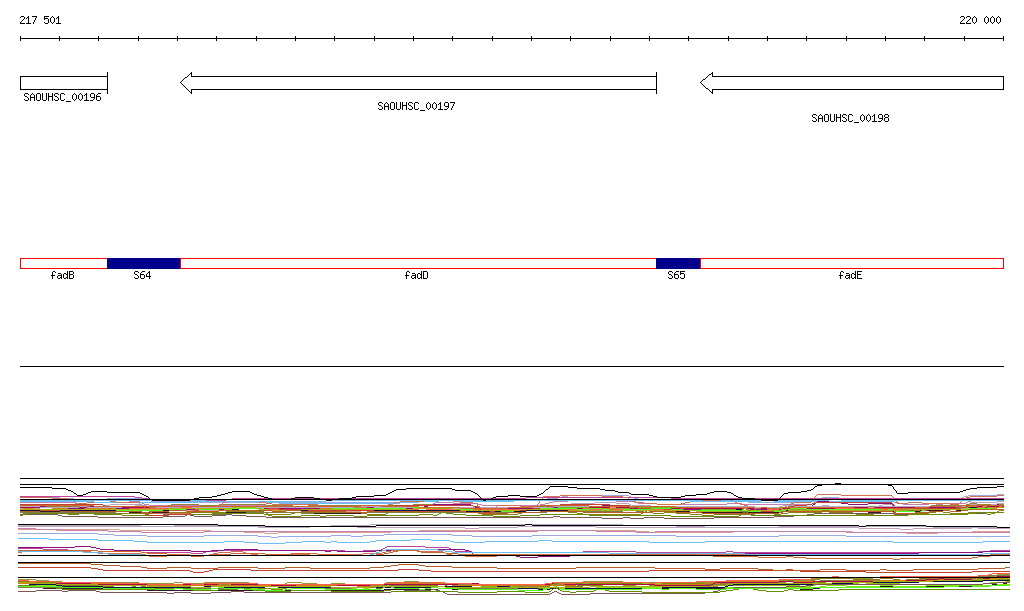The height and width of the screenshot is (611, 1024).
Task: Click the genome position ruler
Action: pos(512,39)
